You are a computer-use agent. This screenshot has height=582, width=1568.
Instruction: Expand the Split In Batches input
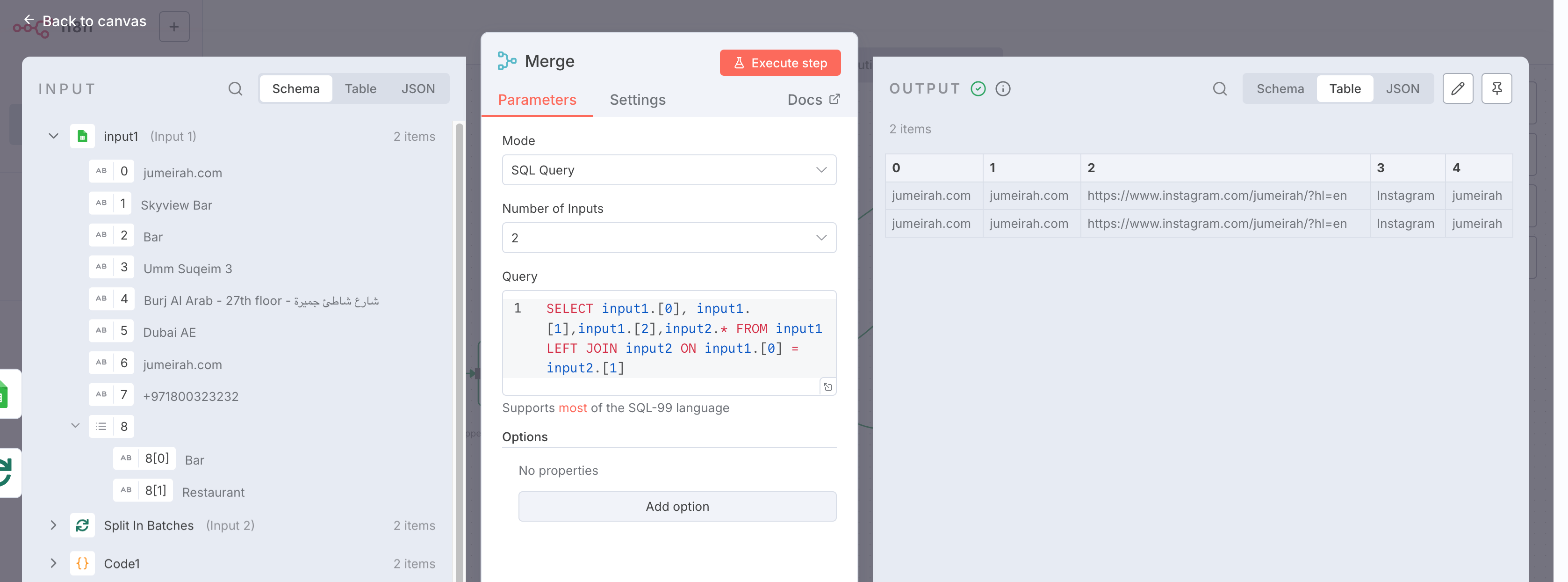point(54,525)
